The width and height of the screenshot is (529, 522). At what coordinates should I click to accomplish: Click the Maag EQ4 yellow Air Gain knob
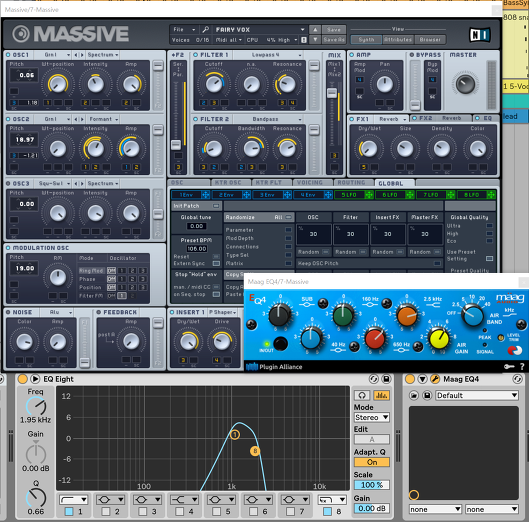[x=439, y=338]
